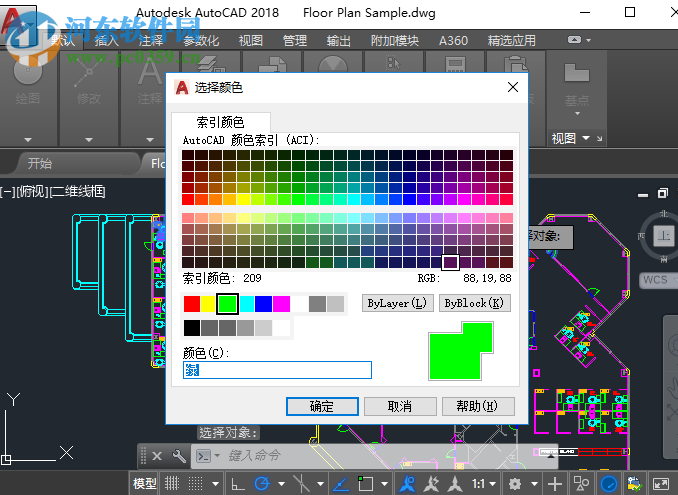Open workspace switching dropdown arrow
This screenshot has height=495, width=678.
click(x=534, y=484)
